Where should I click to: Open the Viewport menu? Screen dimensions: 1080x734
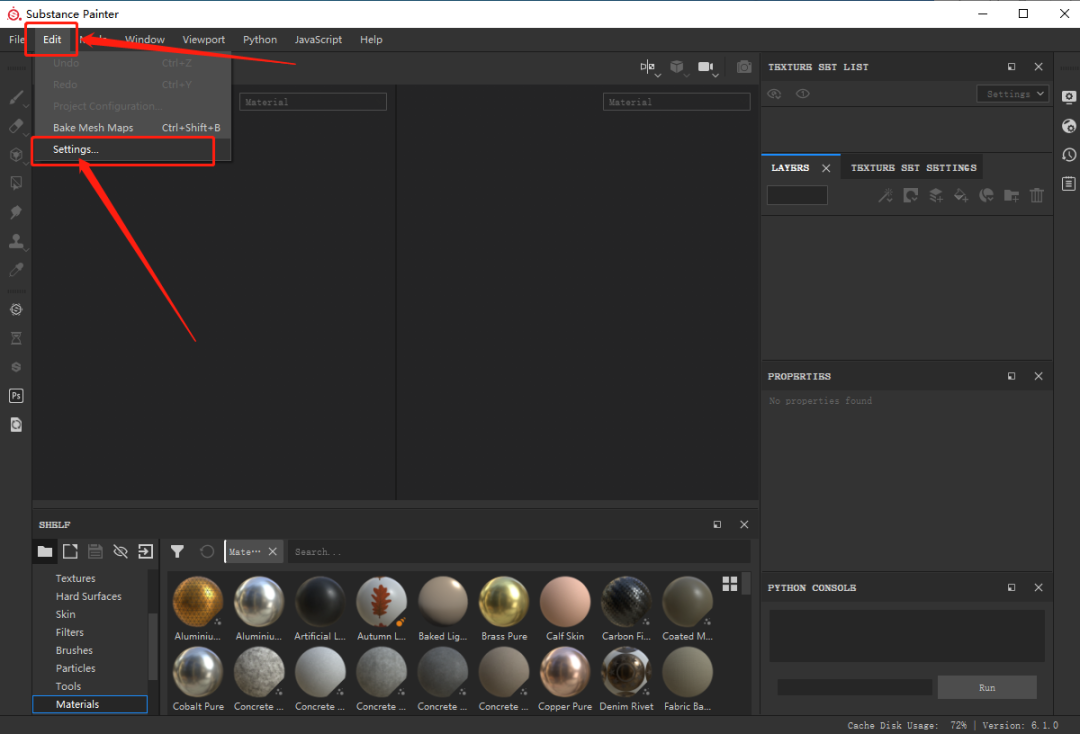coord(203,39)
